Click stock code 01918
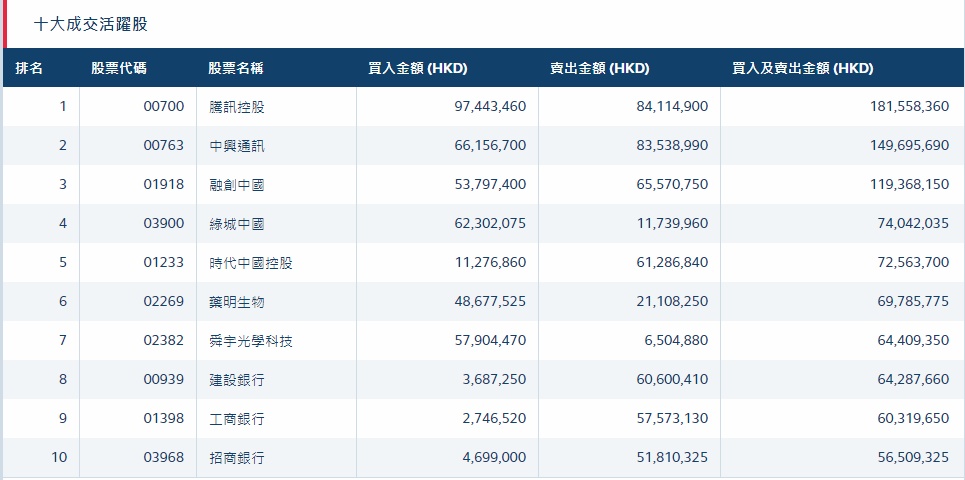This screenshot has width=965, height=480. pos(164,185)
